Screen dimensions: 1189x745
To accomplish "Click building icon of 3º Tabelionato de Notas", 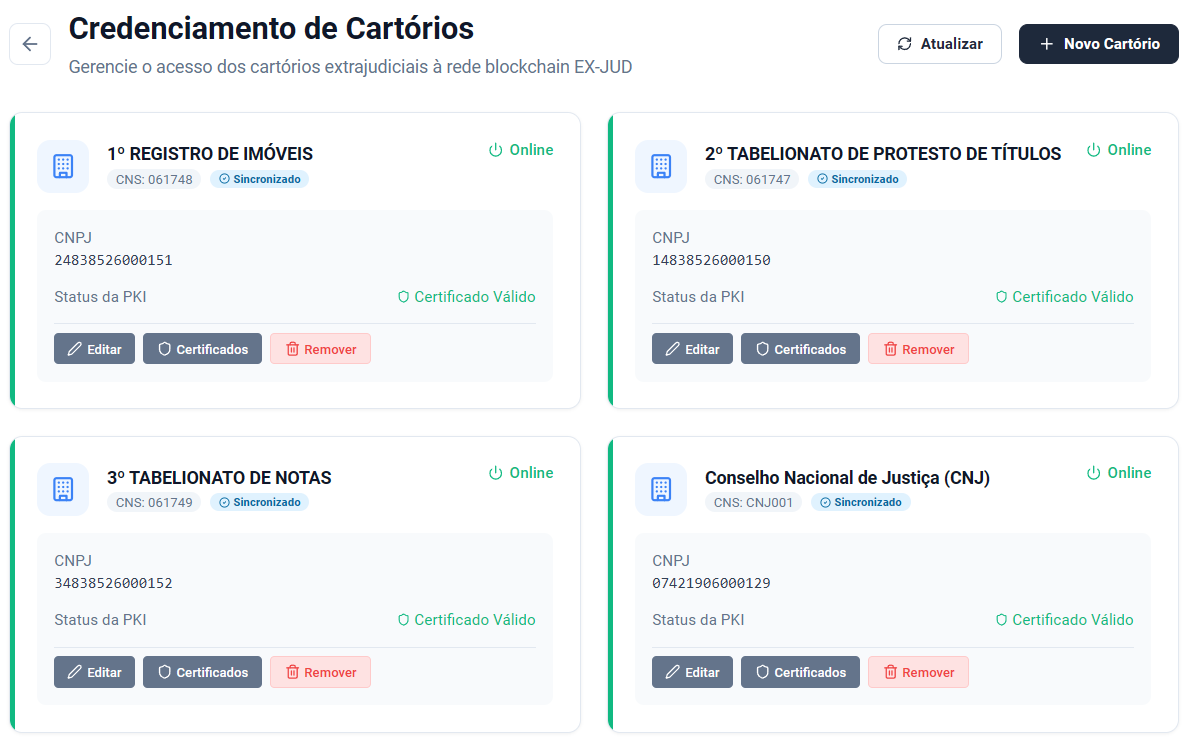I will click(63, 489).
